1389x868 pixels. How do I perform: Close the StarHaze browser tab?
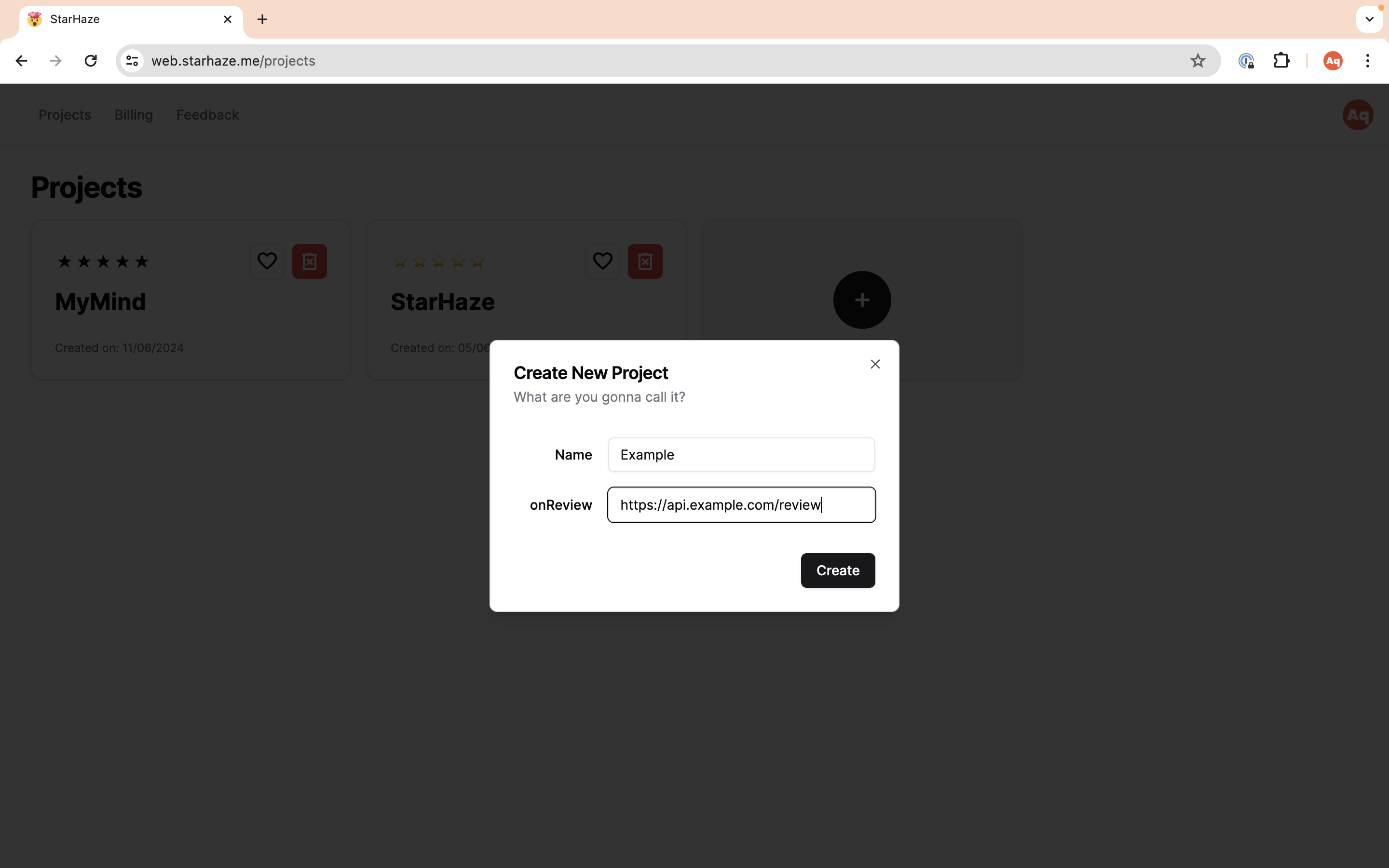(227, 19)
